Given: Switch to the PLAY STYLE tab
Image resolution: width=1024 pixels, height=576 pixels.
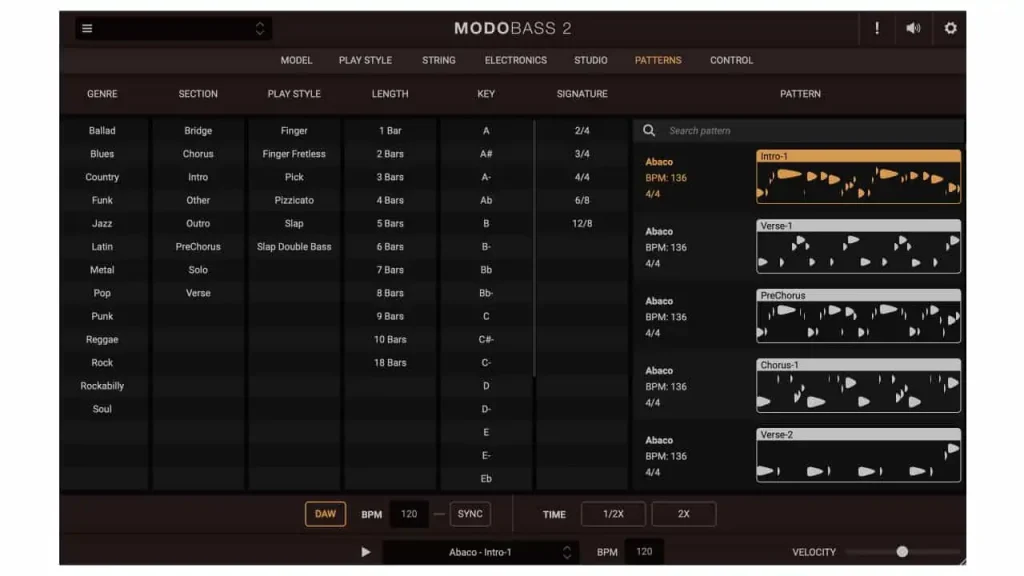Looking at the screenshot, I should (365, 60).
